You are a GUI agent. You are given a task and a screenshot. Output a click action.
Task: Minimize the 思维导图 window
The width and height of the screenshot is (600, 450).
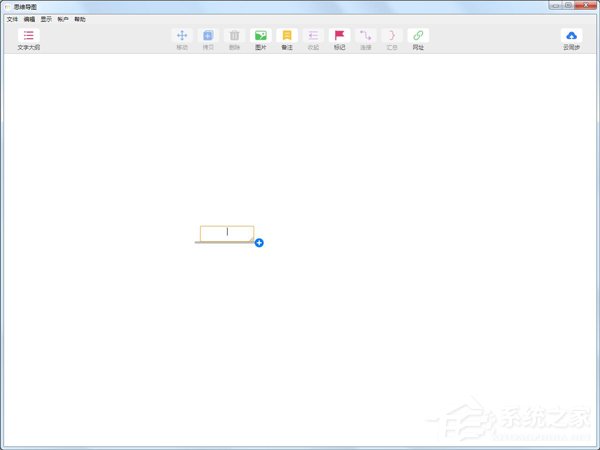coord(555,5)
